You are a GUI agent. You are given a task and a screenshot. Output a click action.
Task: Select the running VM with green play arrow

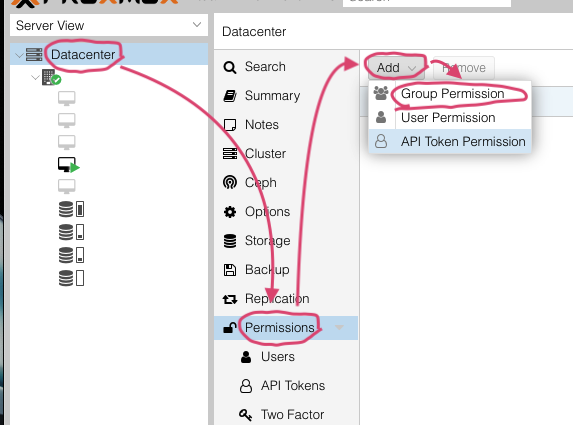[x=68, y=165]
